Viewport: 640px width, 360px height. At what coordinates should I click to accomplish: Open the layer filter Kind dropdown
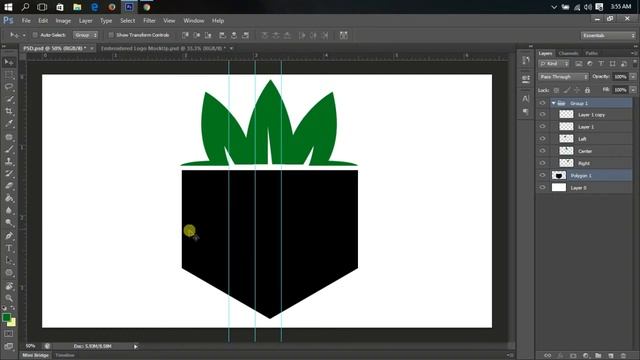click(554, 64)
